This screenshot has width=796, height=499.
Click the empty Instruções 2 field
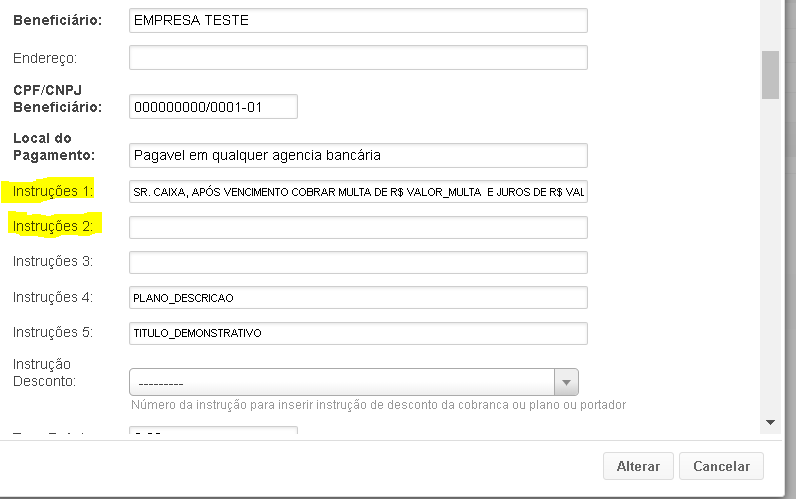click(358, 227)
